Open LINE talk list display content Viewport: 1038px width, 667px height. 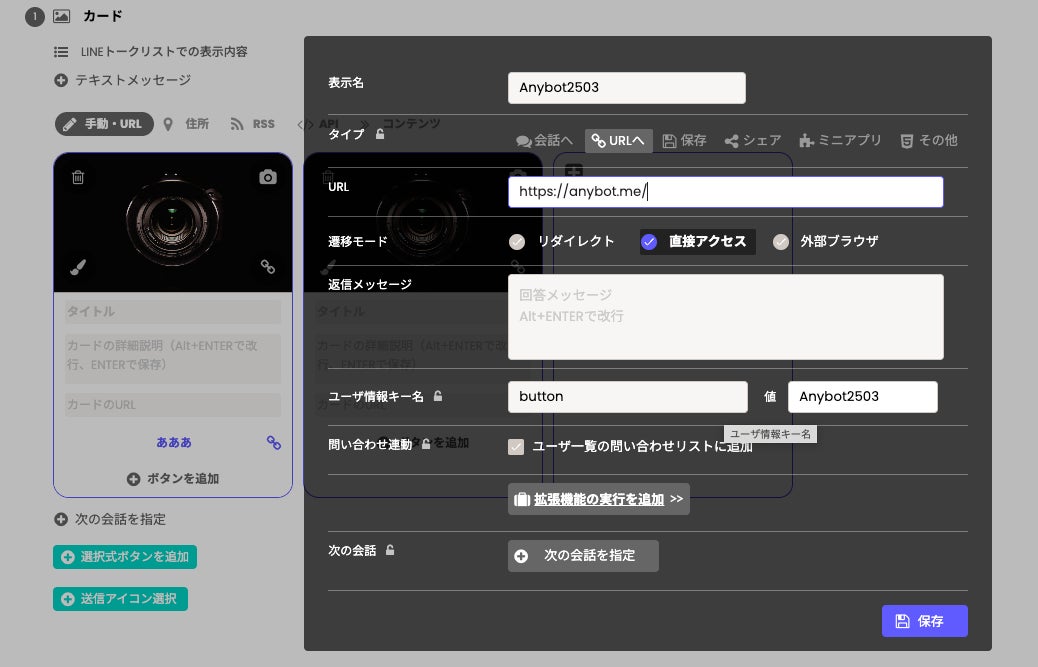[x=151, y=52]
